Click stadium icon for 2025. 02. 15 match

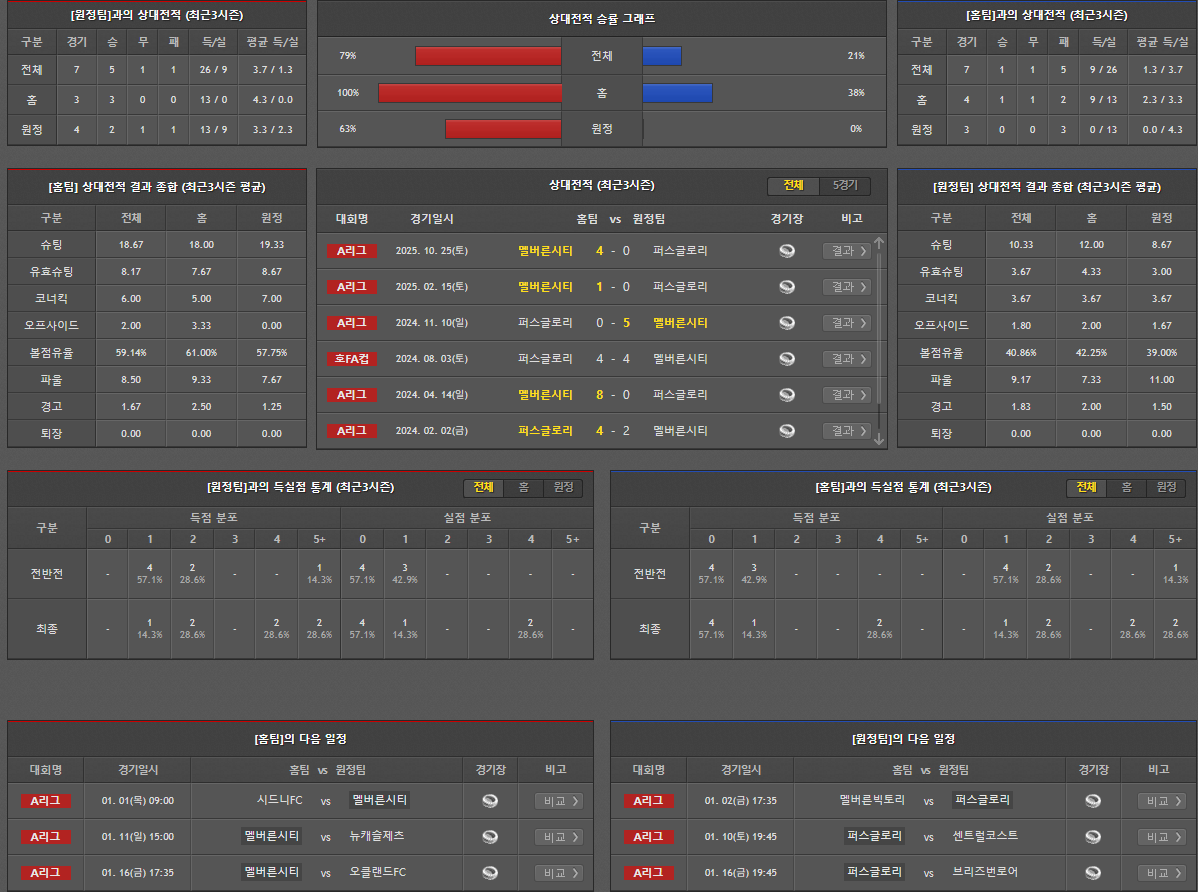click(x=787, y=287)
